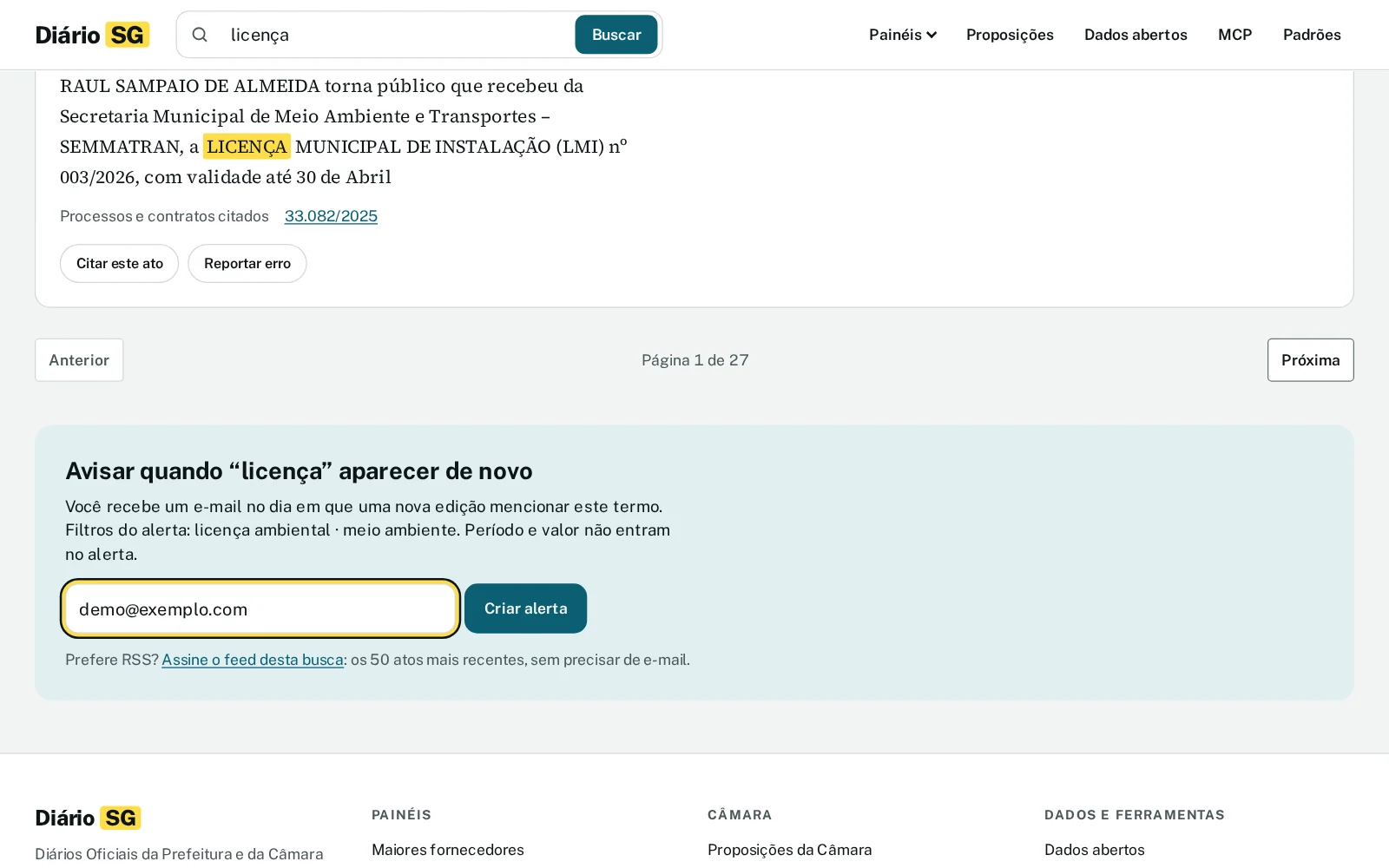This screenshot has width=1389, height=868.
Task: Click the highlighted word LICENÇA
Action: coord(247,147)
